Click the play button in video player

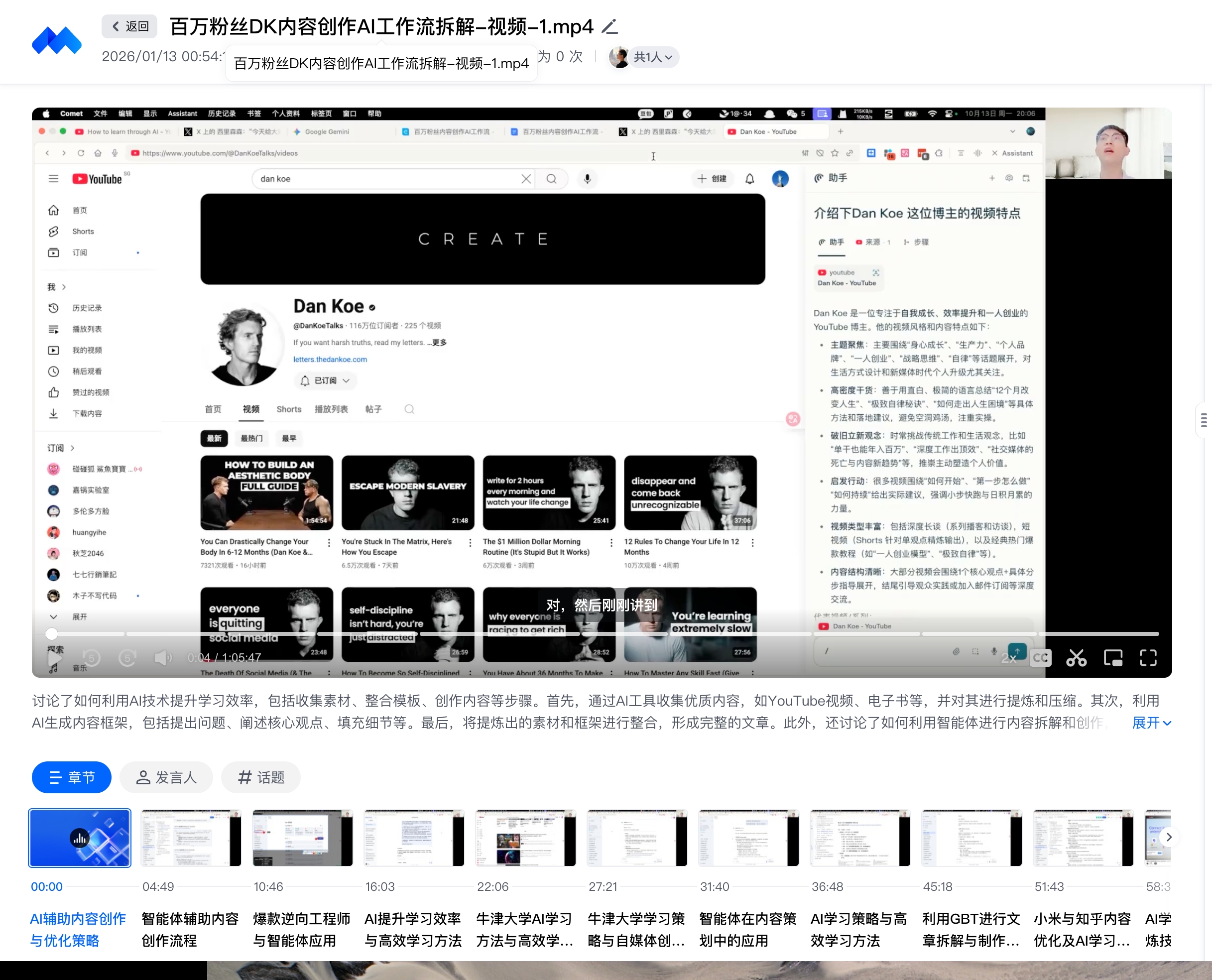55,658
